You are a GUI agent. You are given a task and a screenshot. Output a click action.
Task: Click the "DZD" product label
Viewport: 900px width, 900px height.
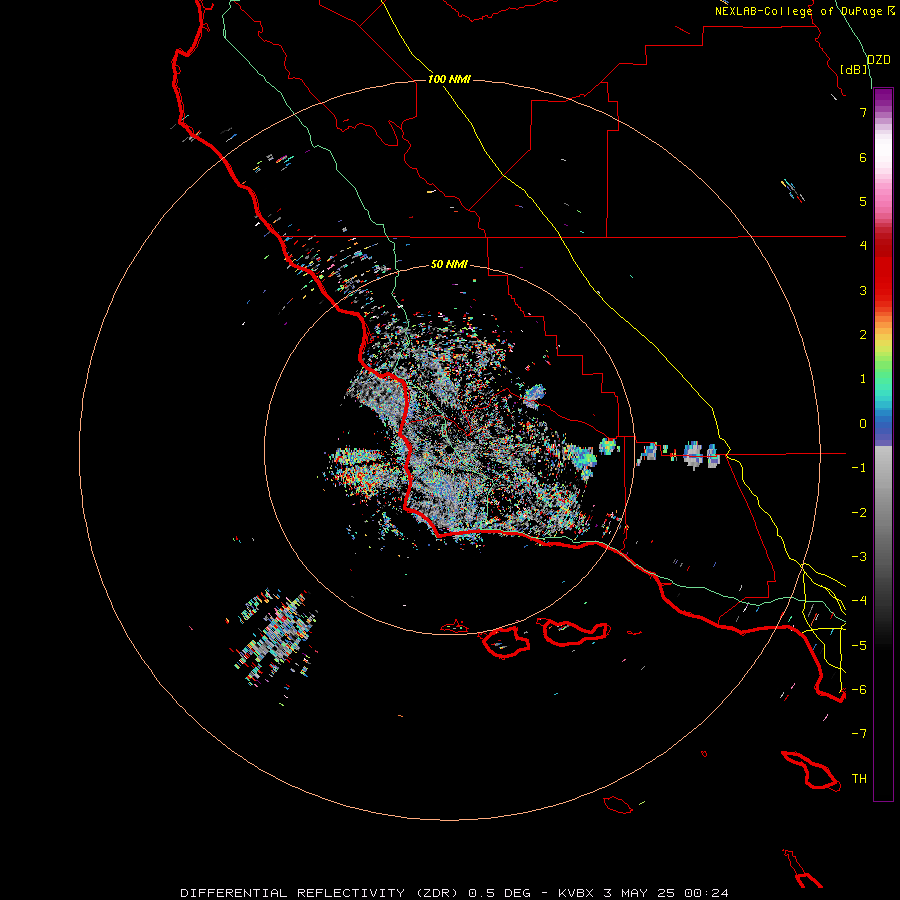point(878,60)
